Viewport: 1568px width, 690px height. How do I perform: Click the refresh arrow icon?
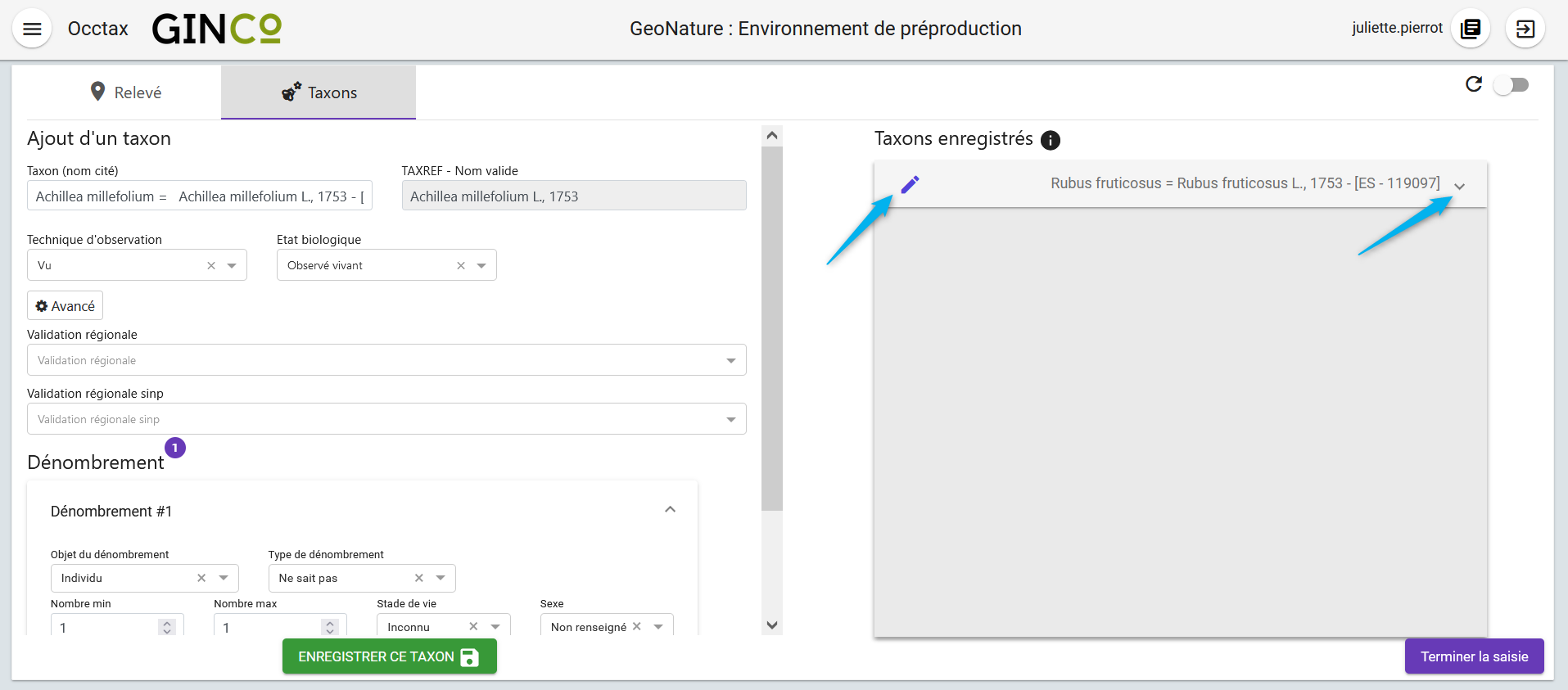pyautogui.click(x=1474, y=84)
